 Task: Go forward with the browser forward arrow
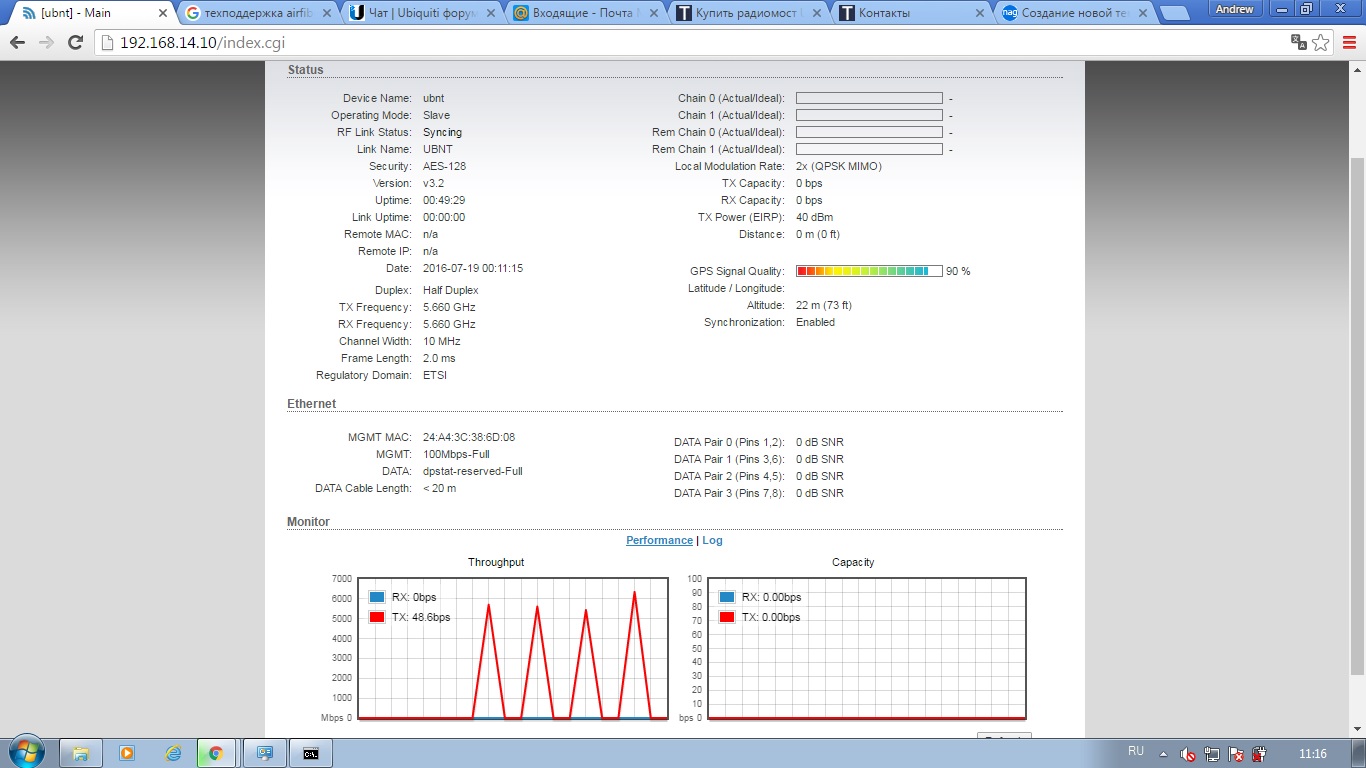[46, 42]
